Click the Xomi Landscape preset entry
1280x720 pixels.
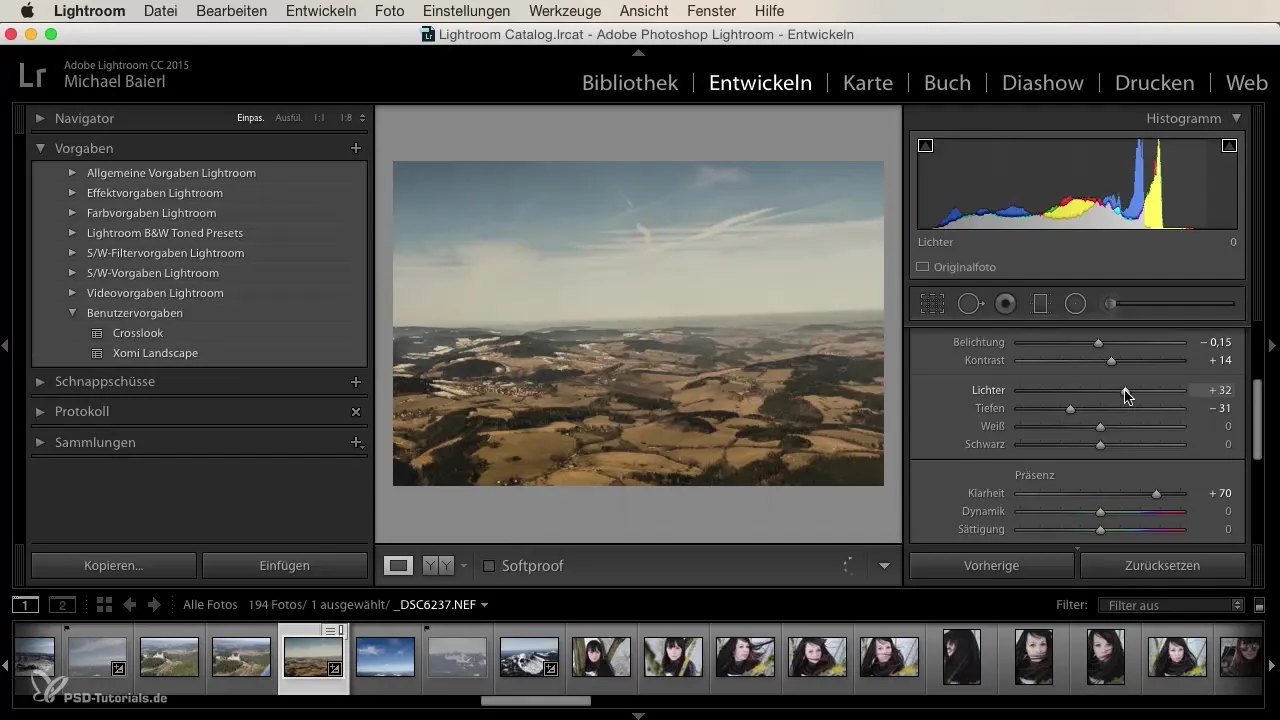tap(155, 353)
